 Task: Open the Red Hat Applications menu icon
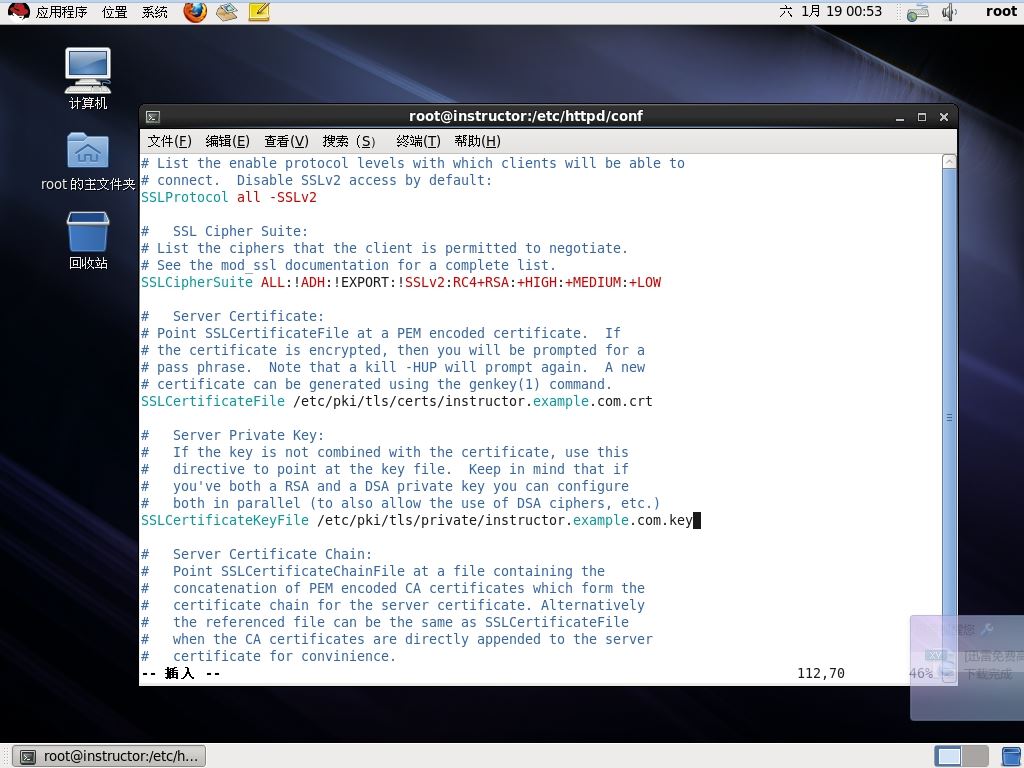(18, 11)
